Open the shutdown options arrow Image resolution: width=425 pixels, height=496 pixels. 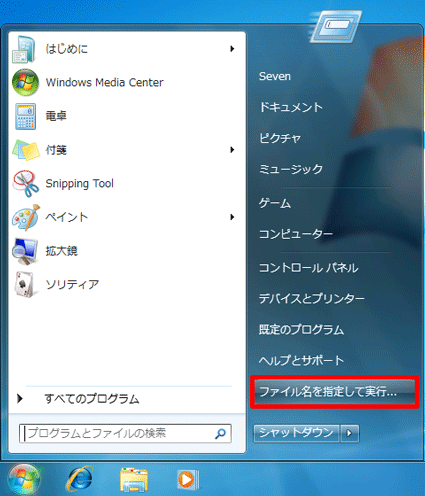pos(349,433)
